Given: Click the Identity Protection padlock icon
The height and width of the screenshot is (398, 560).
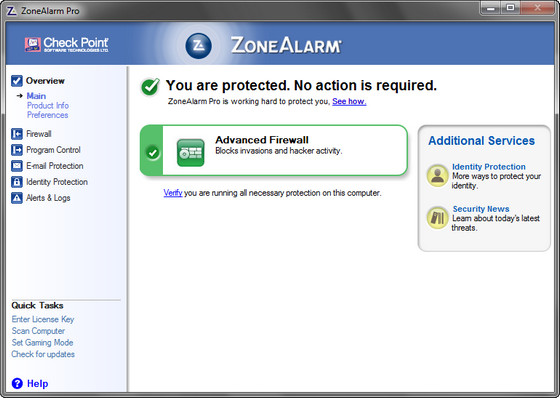Looking at the screenshot, I should tap(17, 182).
